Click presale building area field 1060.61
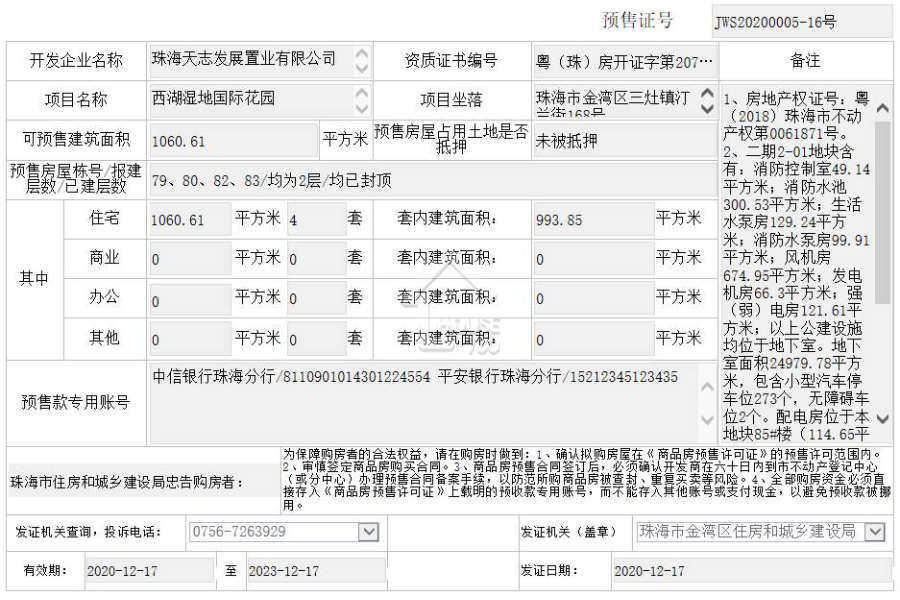The width and height of the screenshot is (900, 600). click(234, 140)
